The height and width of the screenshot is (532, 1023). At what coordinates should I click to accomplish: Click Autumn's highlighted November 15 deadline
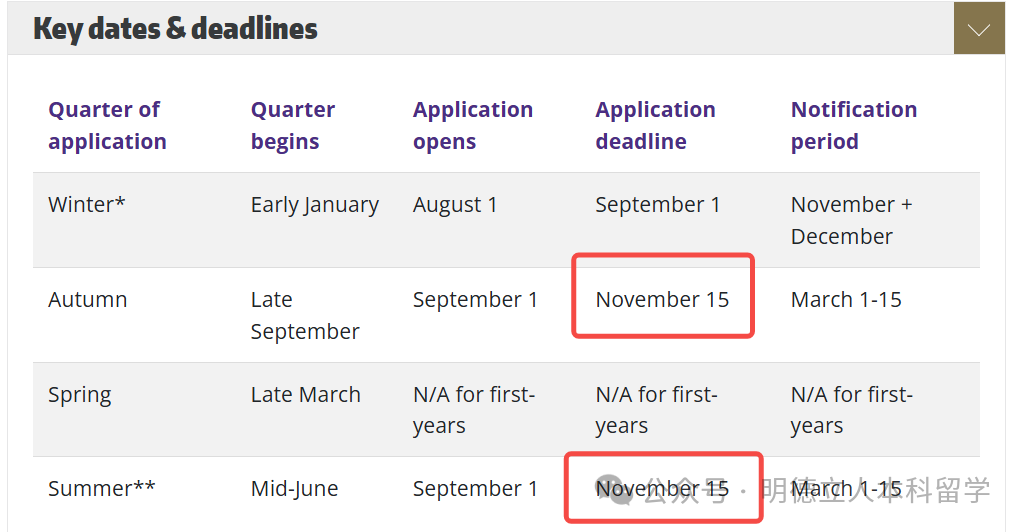662,299
